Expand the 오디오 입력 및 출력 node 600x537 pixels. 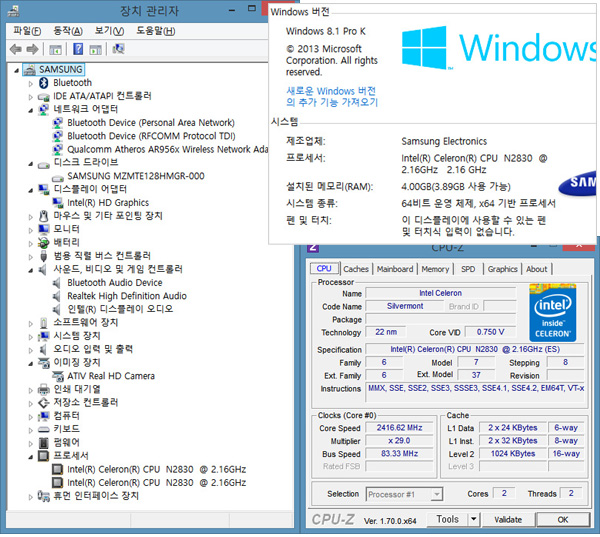click(31, 350)
